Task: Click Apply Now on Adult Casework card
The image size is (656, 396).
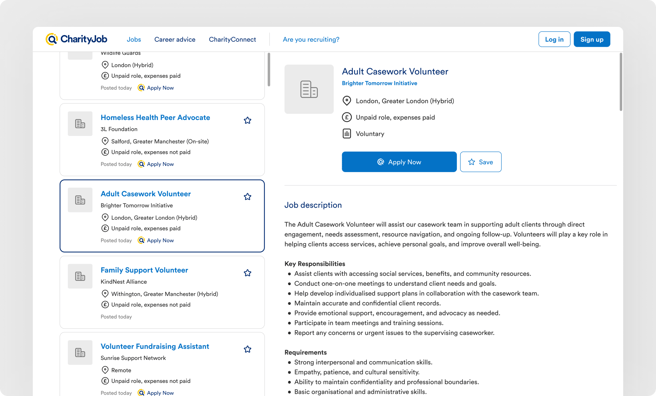Action: click(156, 240)
